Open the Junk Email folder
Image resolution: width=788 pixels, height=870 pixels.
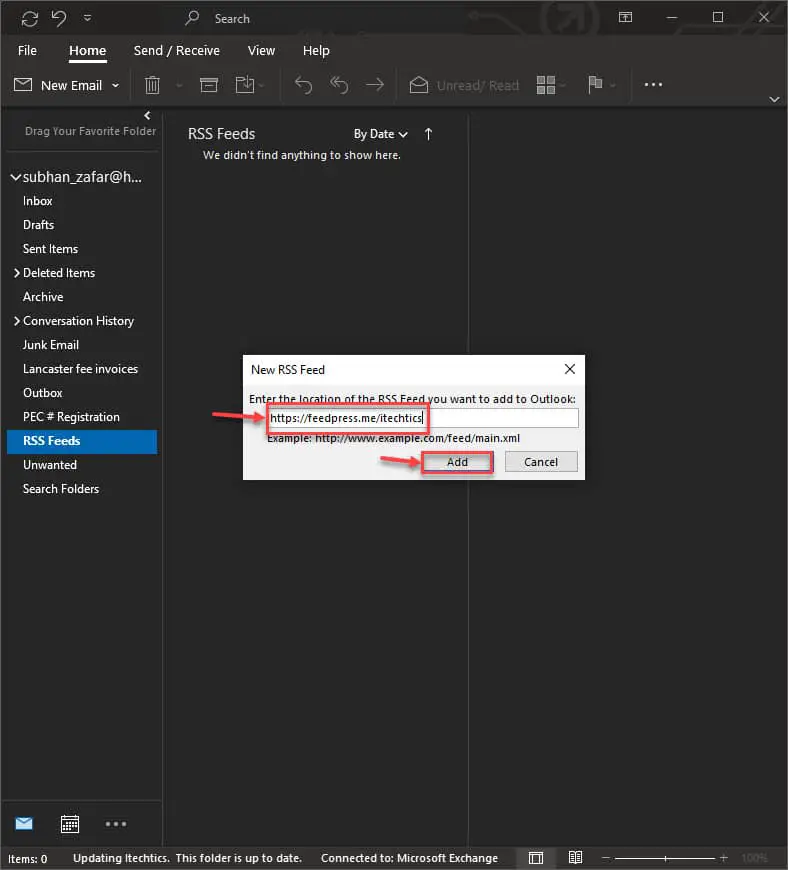(x=50, y=345)
